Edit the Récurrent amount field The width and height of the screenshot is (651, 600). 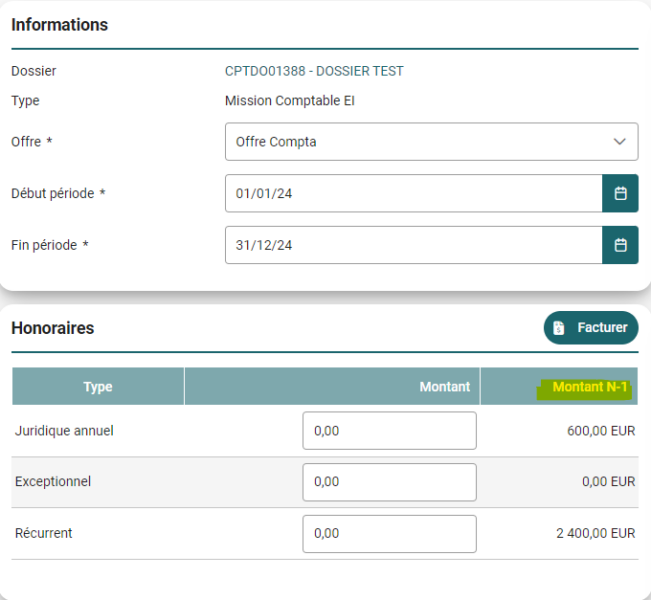pos(389,534)
